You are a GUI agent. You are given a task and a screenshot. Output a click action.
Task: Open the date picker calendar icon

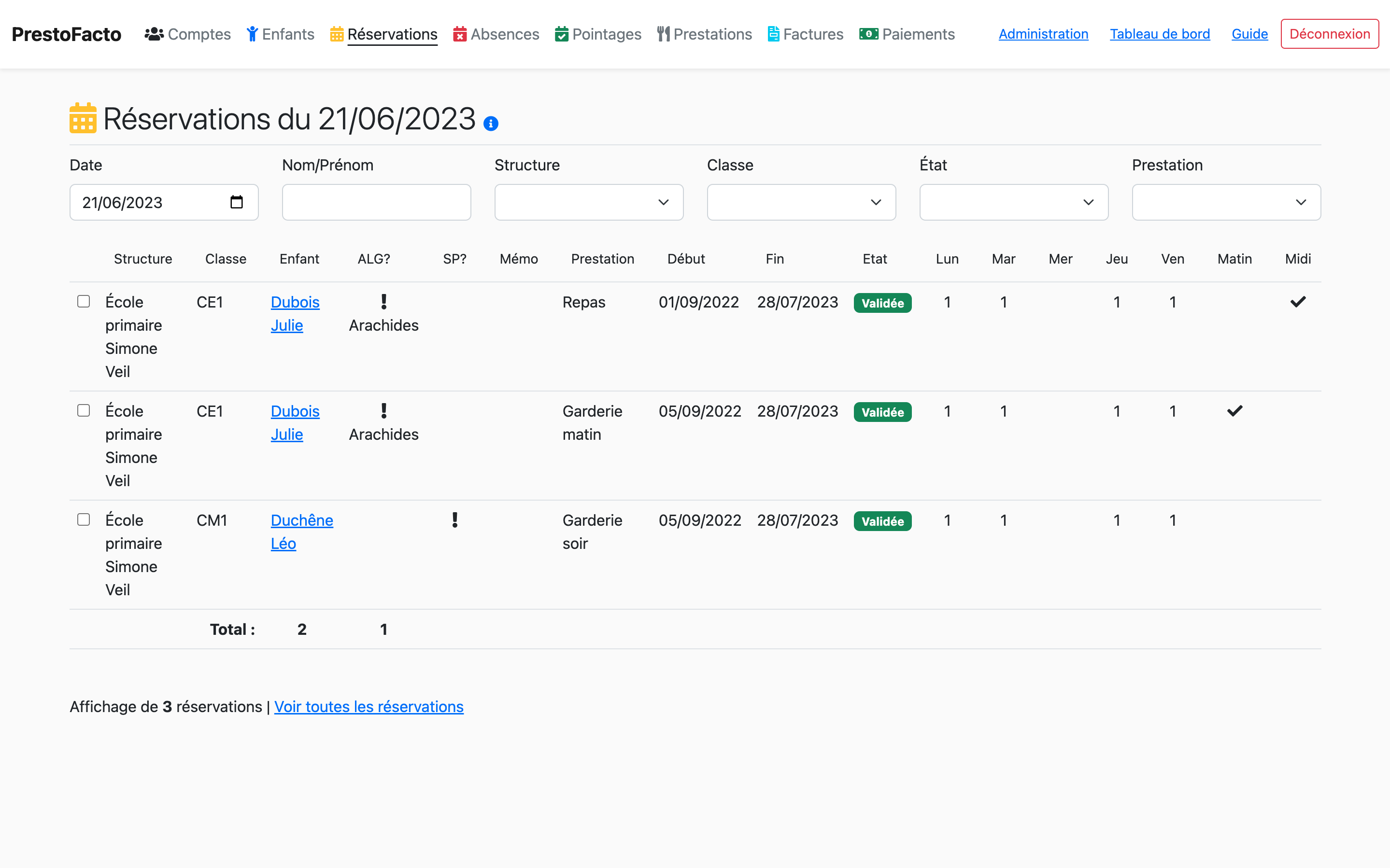(237, 202)
